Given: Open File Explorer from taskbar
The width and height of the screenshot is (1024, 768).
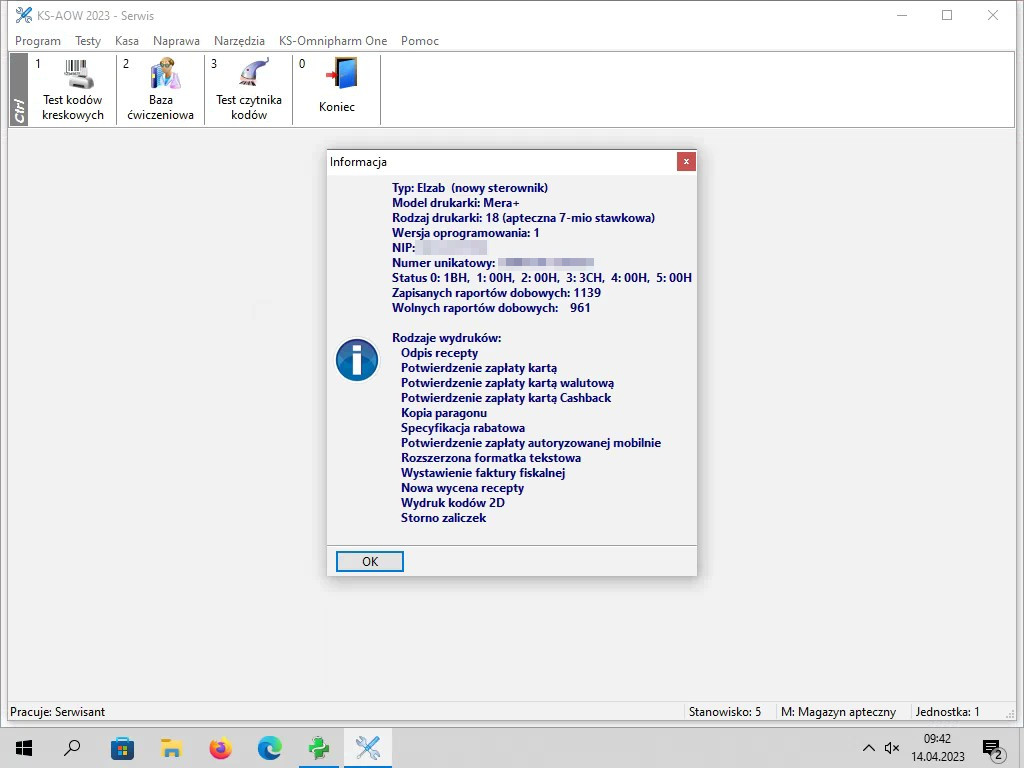Looking at the screenshot, I should click(171, 748).
